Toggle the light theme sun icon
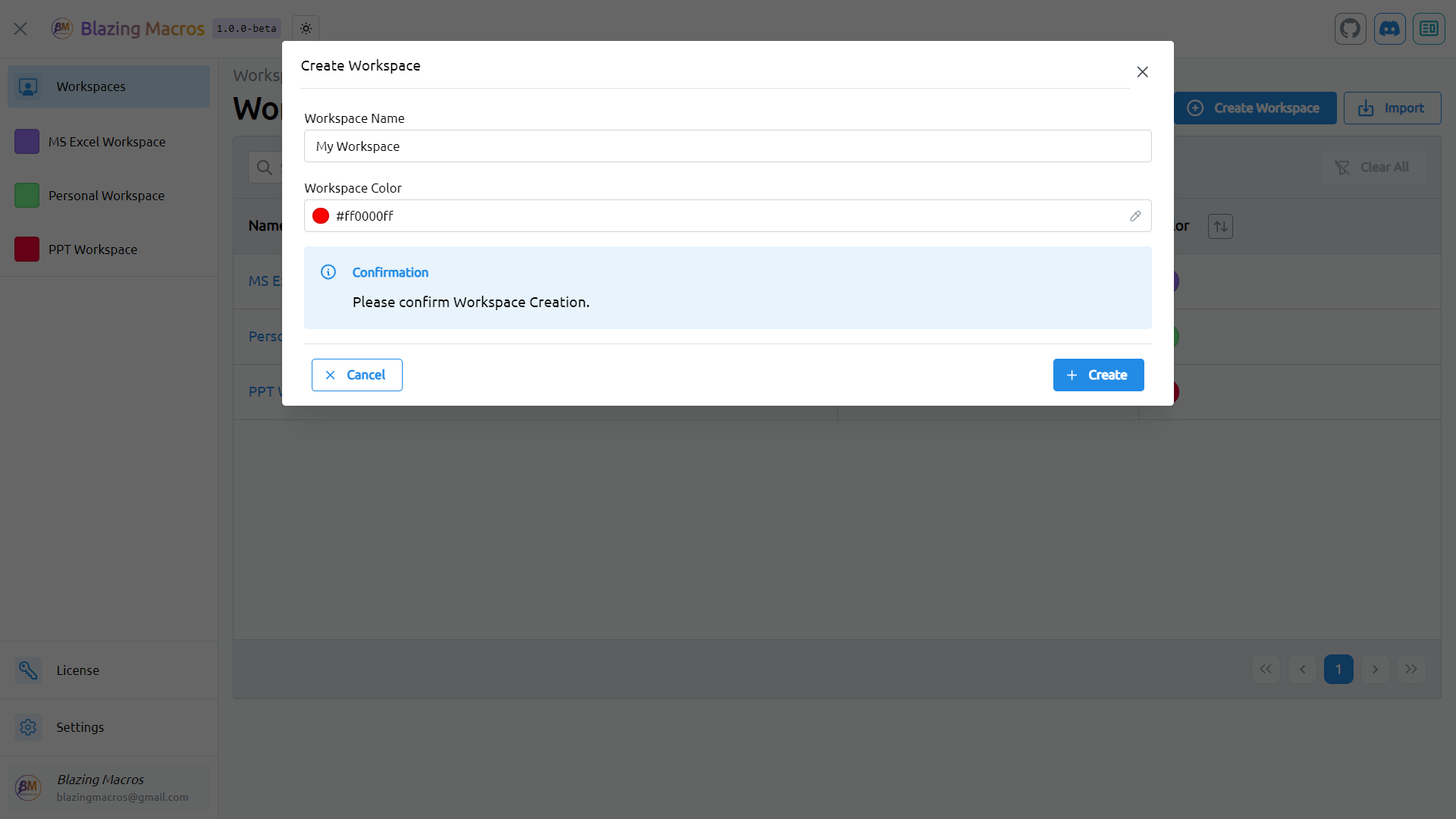This screenshot has height=819, width=1456. pos(306,29)
